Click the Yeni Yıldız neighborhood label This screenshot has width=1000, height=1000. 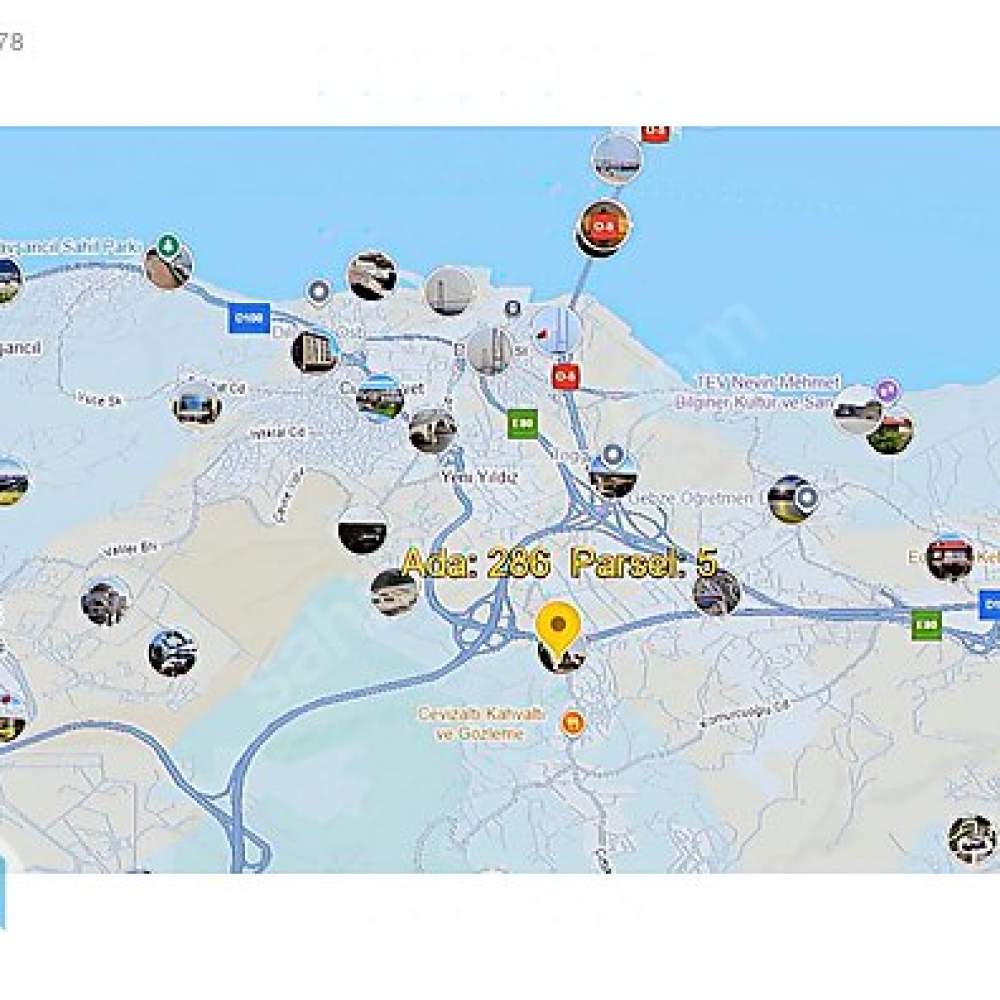(480, 476)
